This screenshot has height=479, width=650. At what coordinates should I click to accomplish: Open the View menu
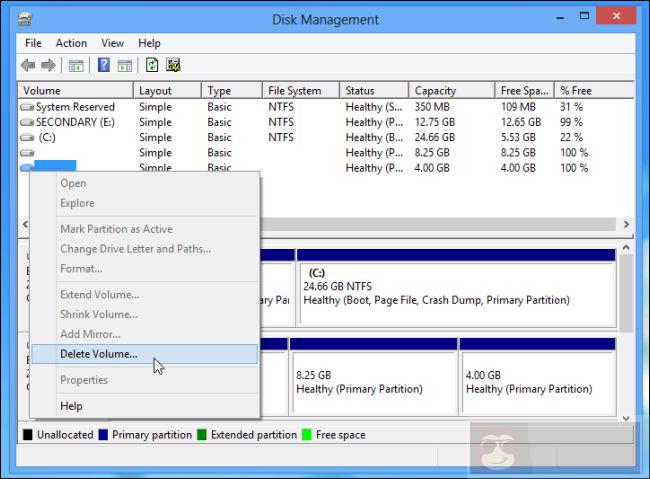pyautogui.click(x=112, y=43)
